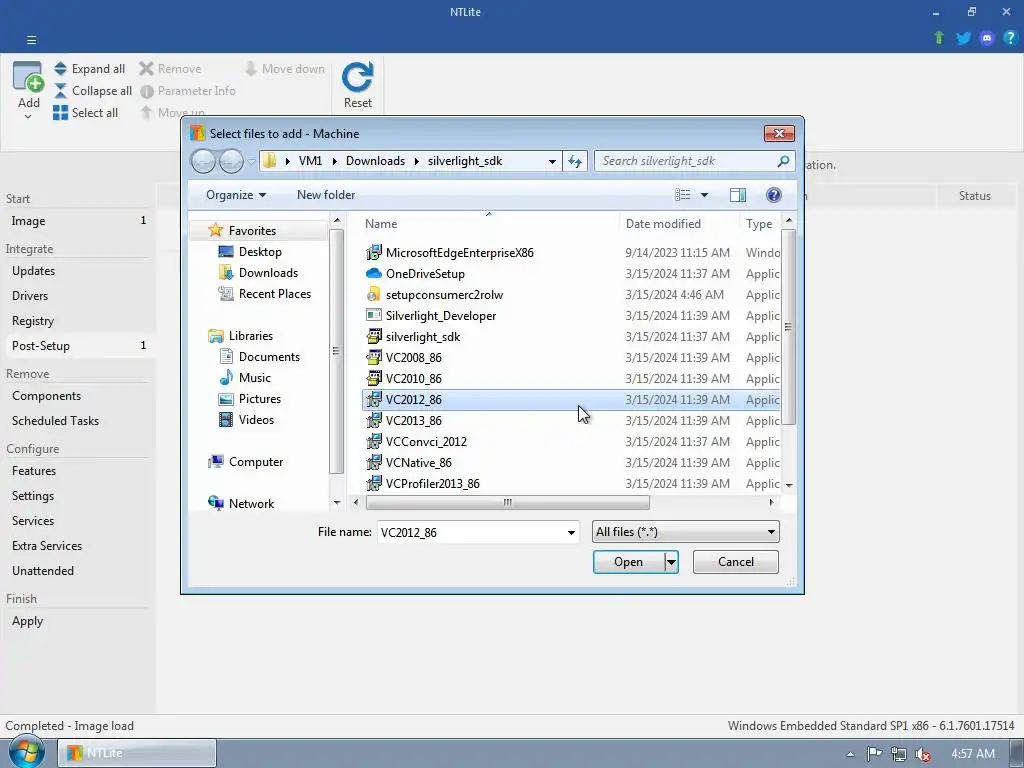Select the VCConvci_2012 file
Image resolution: width=1024 pixels, height=768 pixels.
pos(571,441)
